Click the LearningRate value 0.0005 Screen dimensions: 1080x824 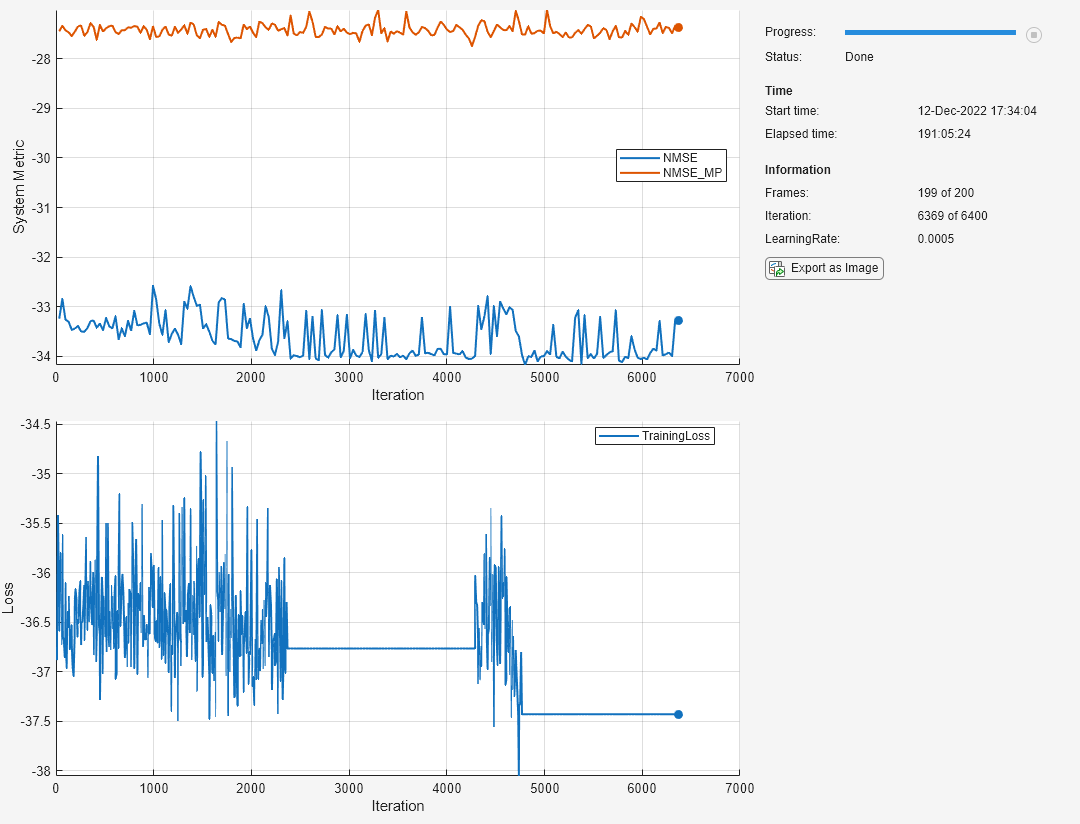pyautogui.click(x=935, y=239)
